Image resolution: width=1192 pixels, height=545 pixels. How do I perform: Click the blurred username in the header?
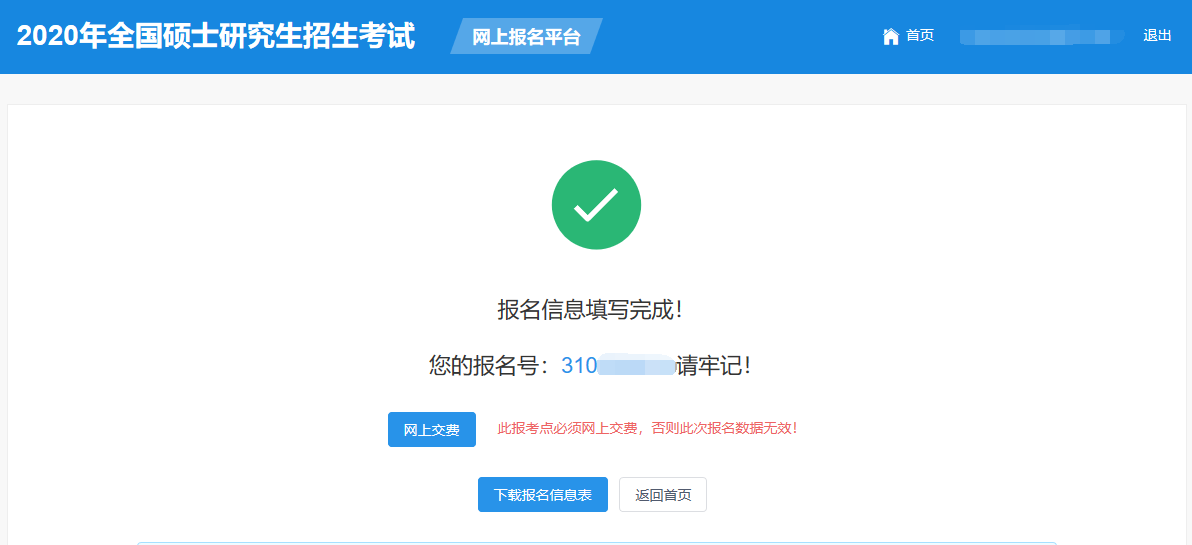[x=1034, y=37]
